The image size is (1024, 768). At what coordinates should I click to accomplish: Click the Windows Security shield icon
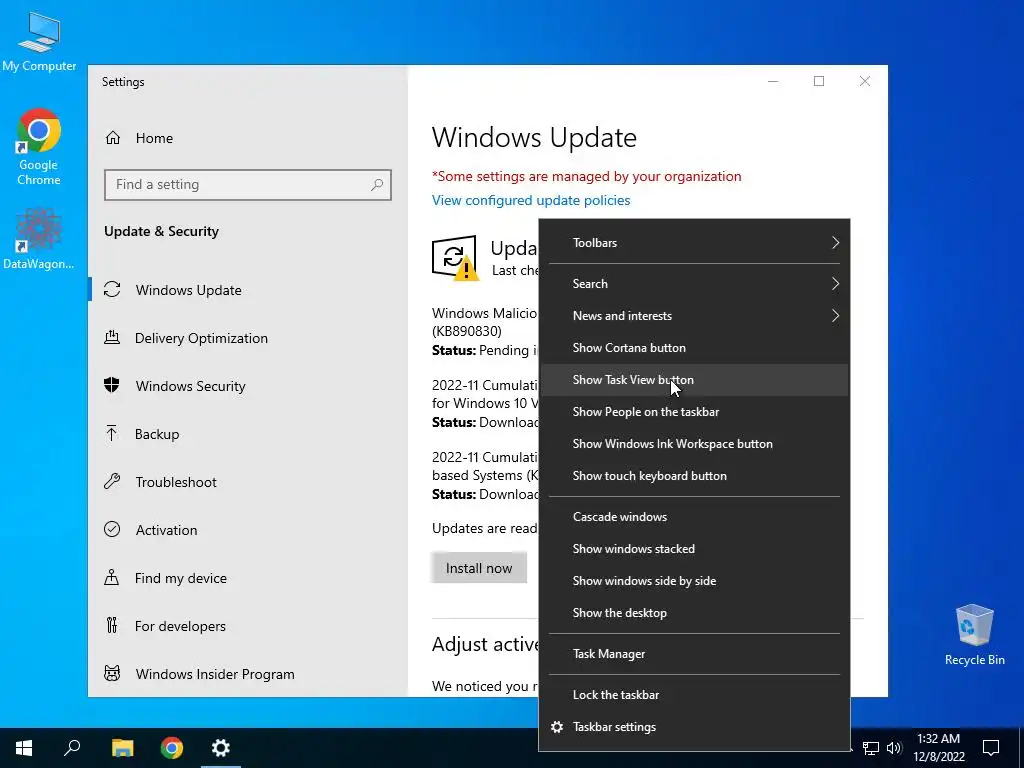112,385
